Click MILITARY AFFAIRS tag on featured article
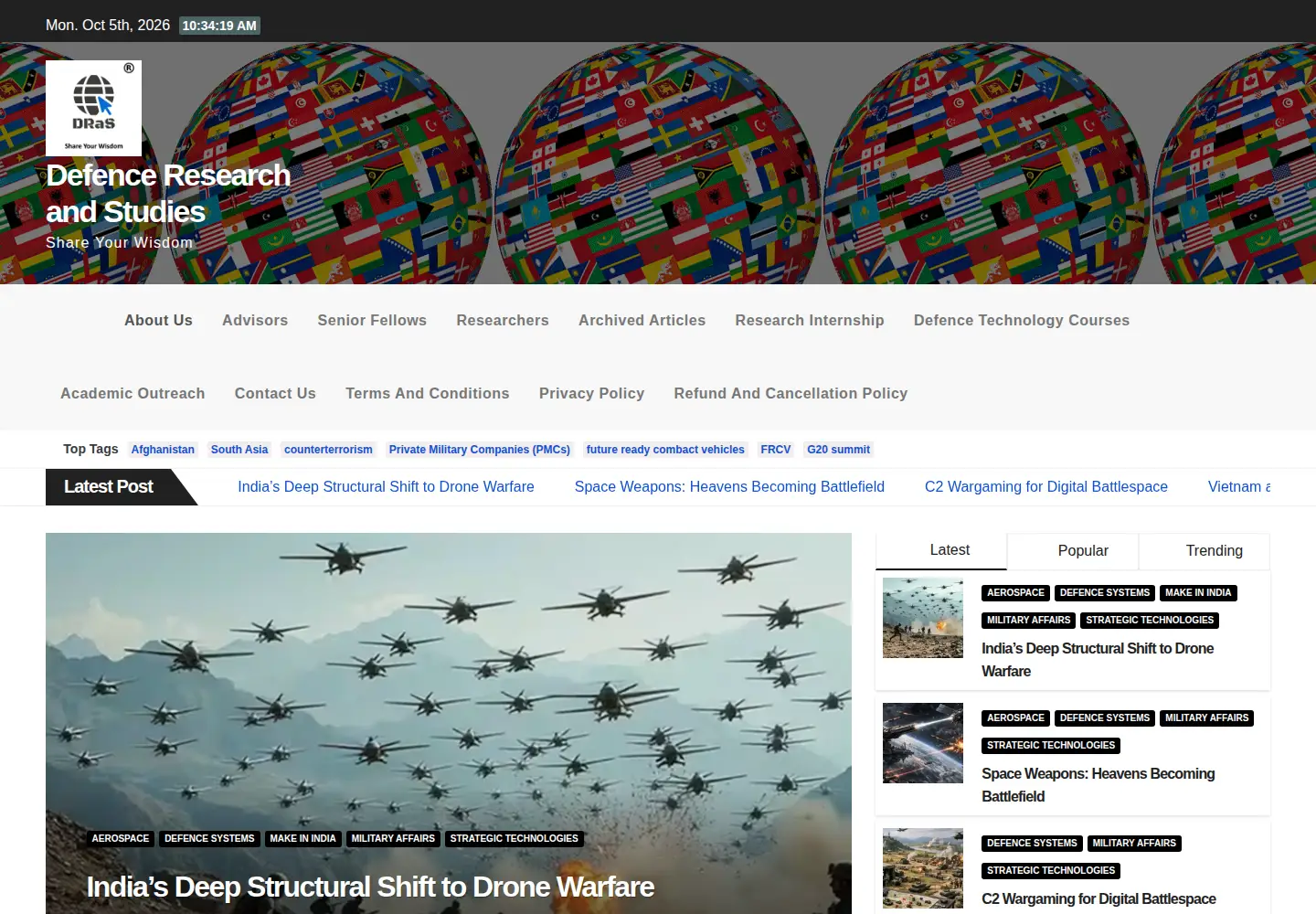Viewport: 1316px width, 914px height. point(393,839)
